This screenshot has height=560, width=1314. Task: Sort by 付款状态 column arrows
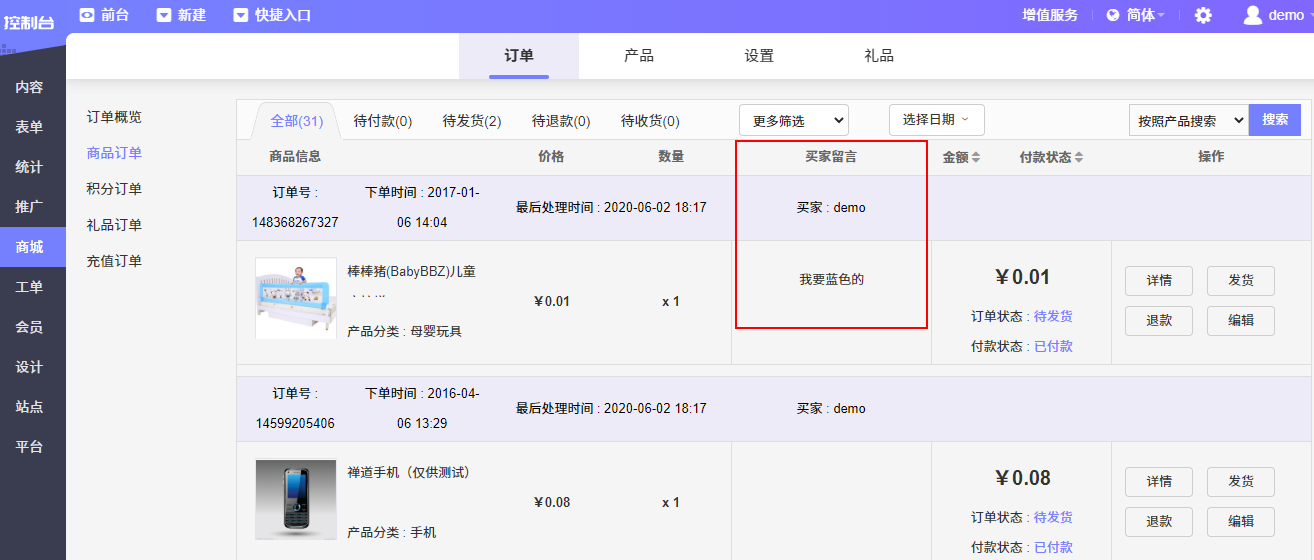pyautogui.click(x=1079, y=158)
